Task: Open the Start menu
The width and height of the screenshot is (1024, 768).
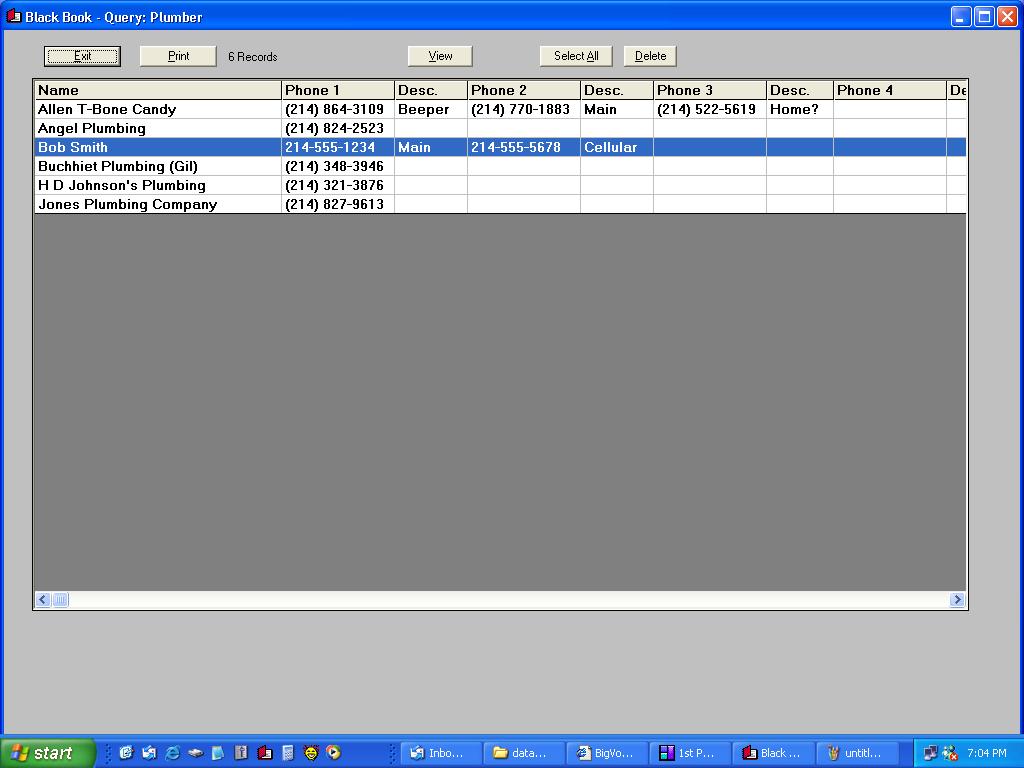Action: [48, 753]
